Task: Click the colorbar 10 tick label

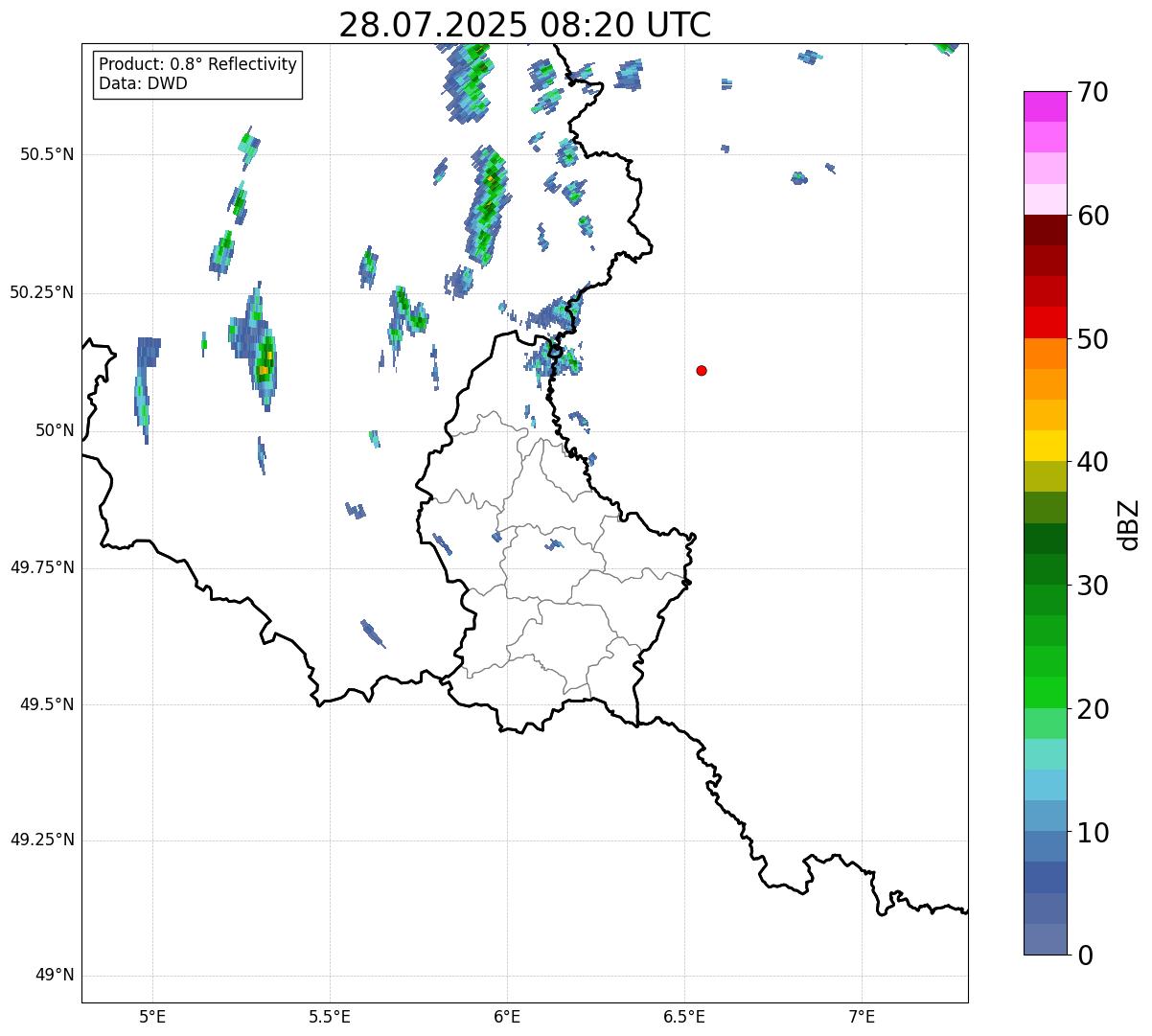Action: click(x=1093, y=833)
